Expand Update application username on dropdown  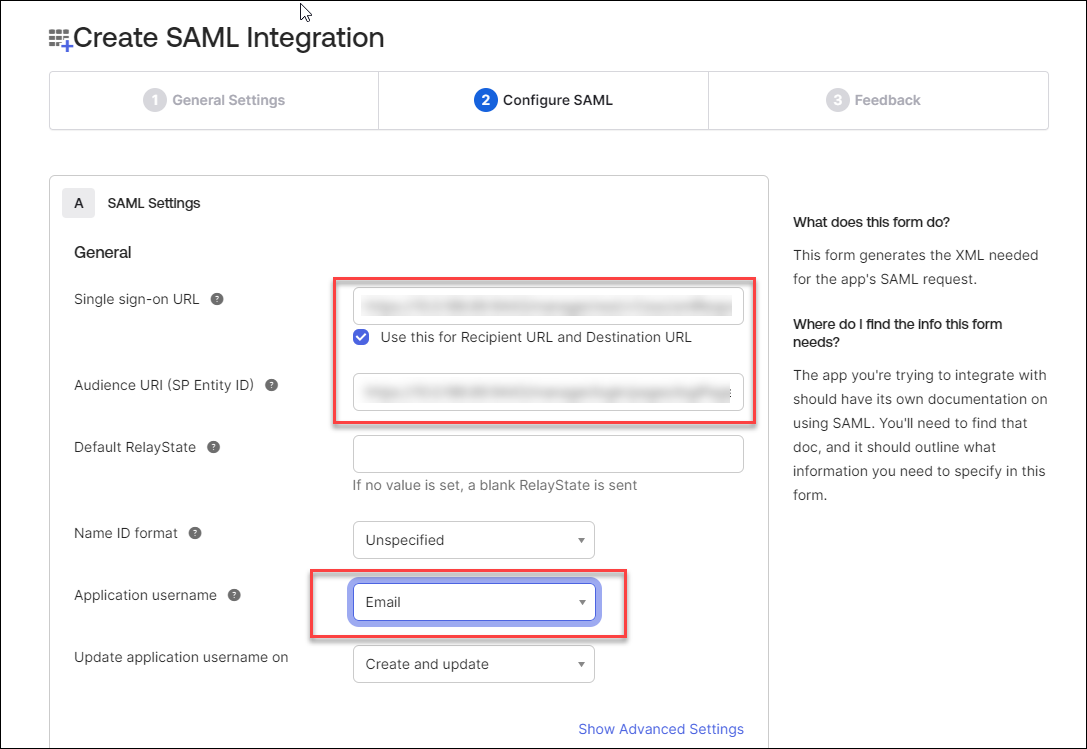(x=473, y=664)
